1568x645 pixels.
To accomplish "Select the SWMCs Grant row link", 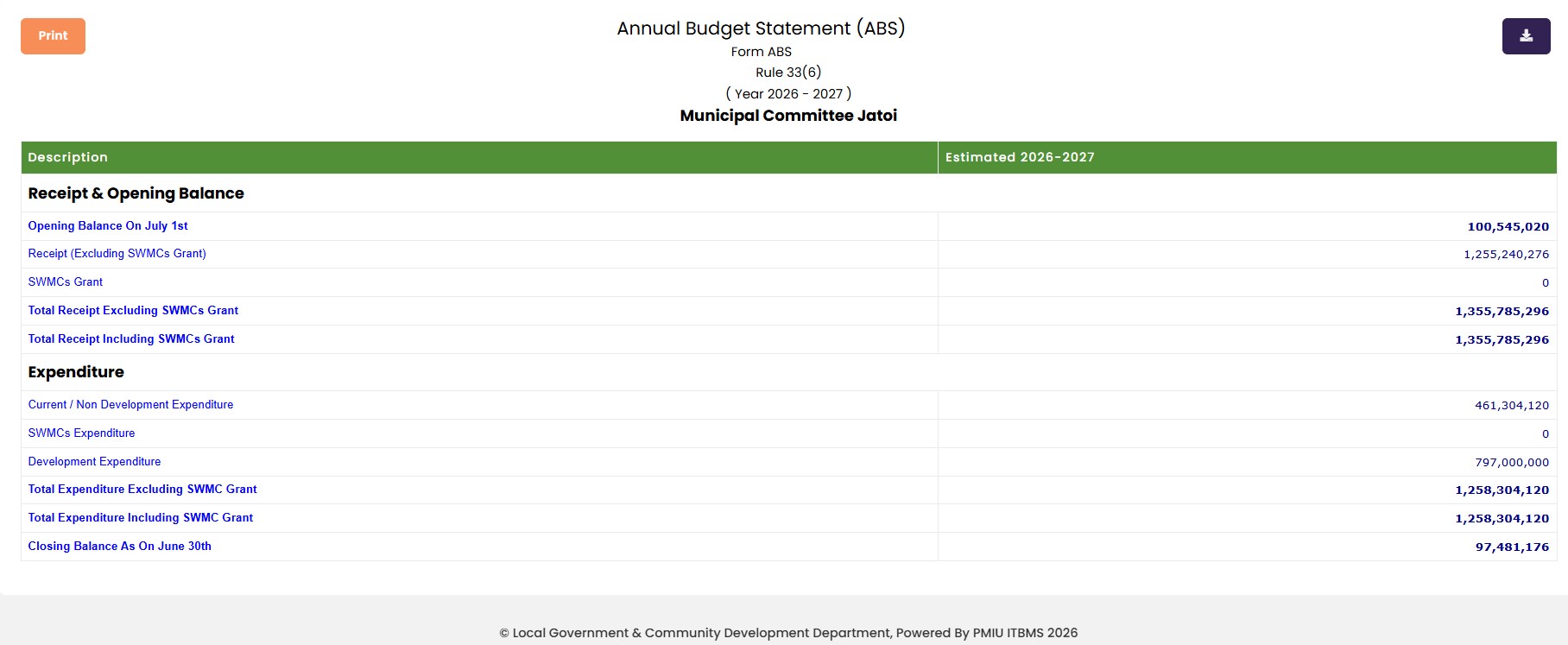I will point(66,282).
